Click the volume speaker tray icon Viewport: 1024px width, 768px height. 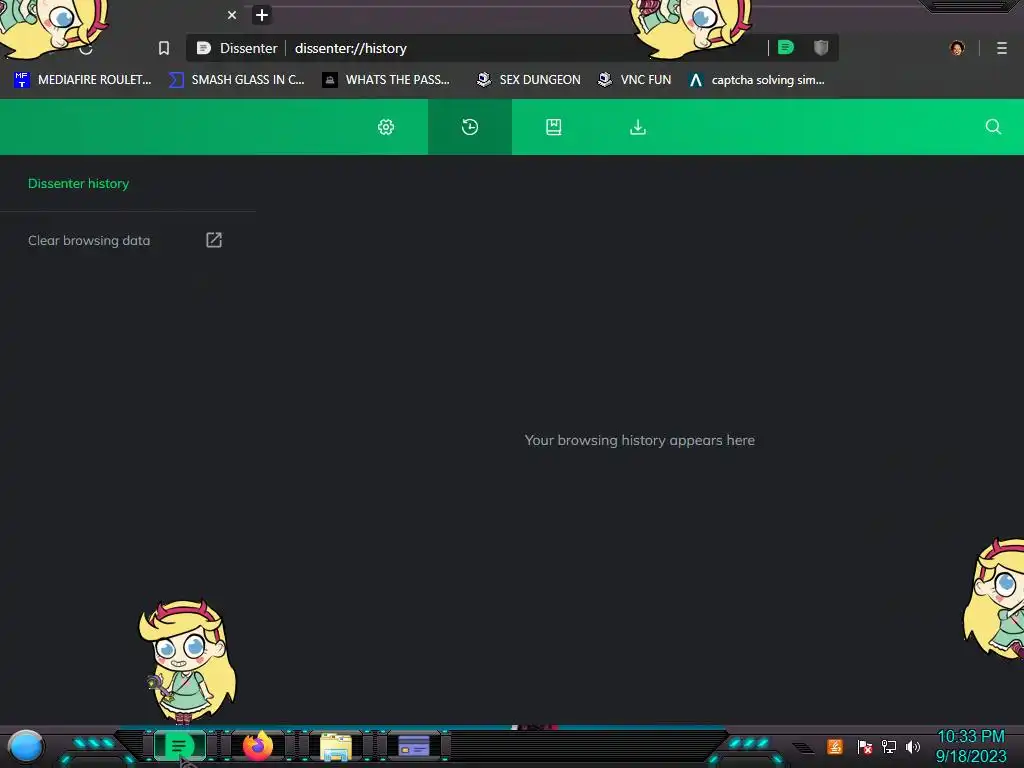coord(912,746)
